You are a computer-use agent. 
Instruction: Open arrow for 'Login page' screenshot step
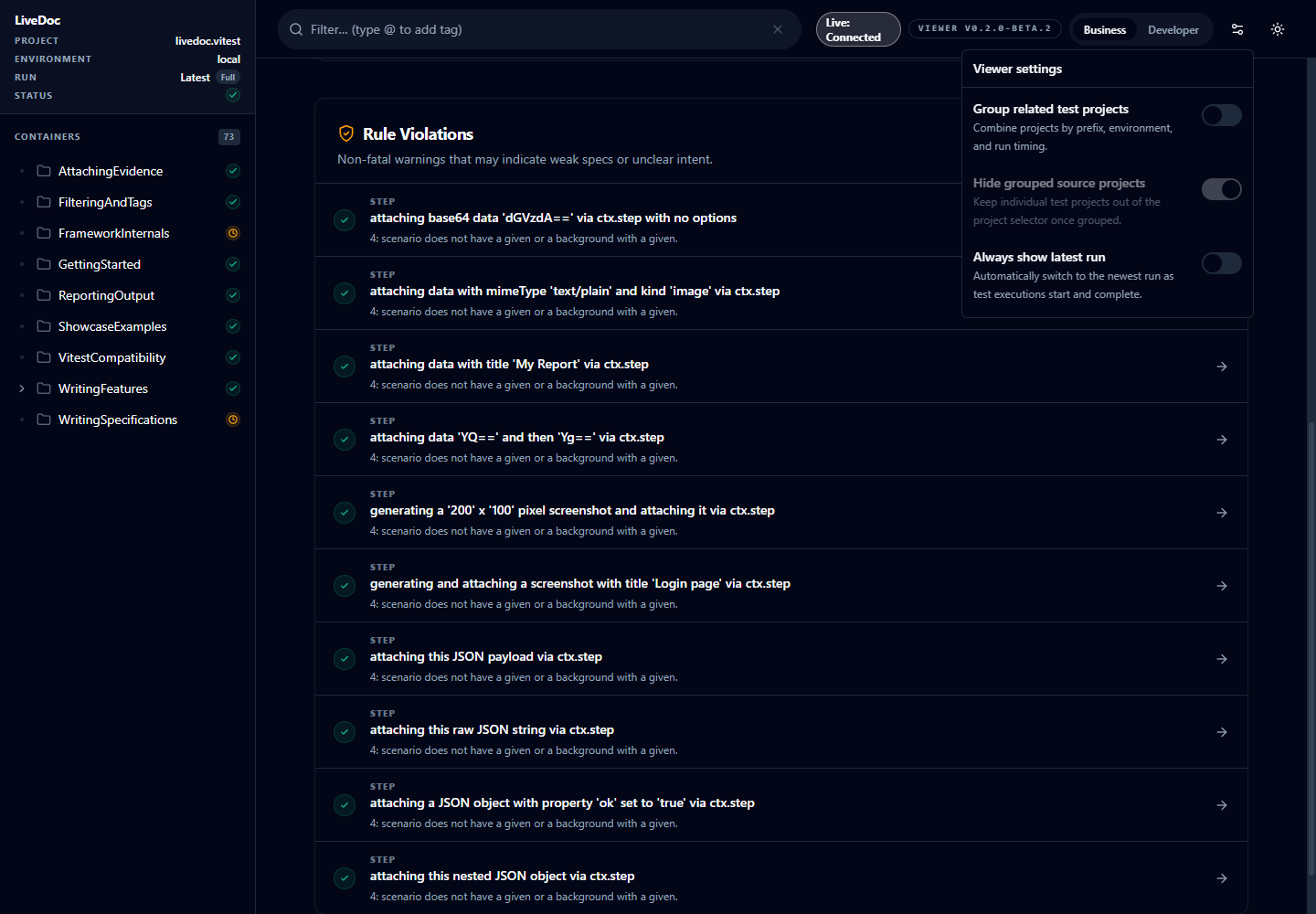point(1222,586)
